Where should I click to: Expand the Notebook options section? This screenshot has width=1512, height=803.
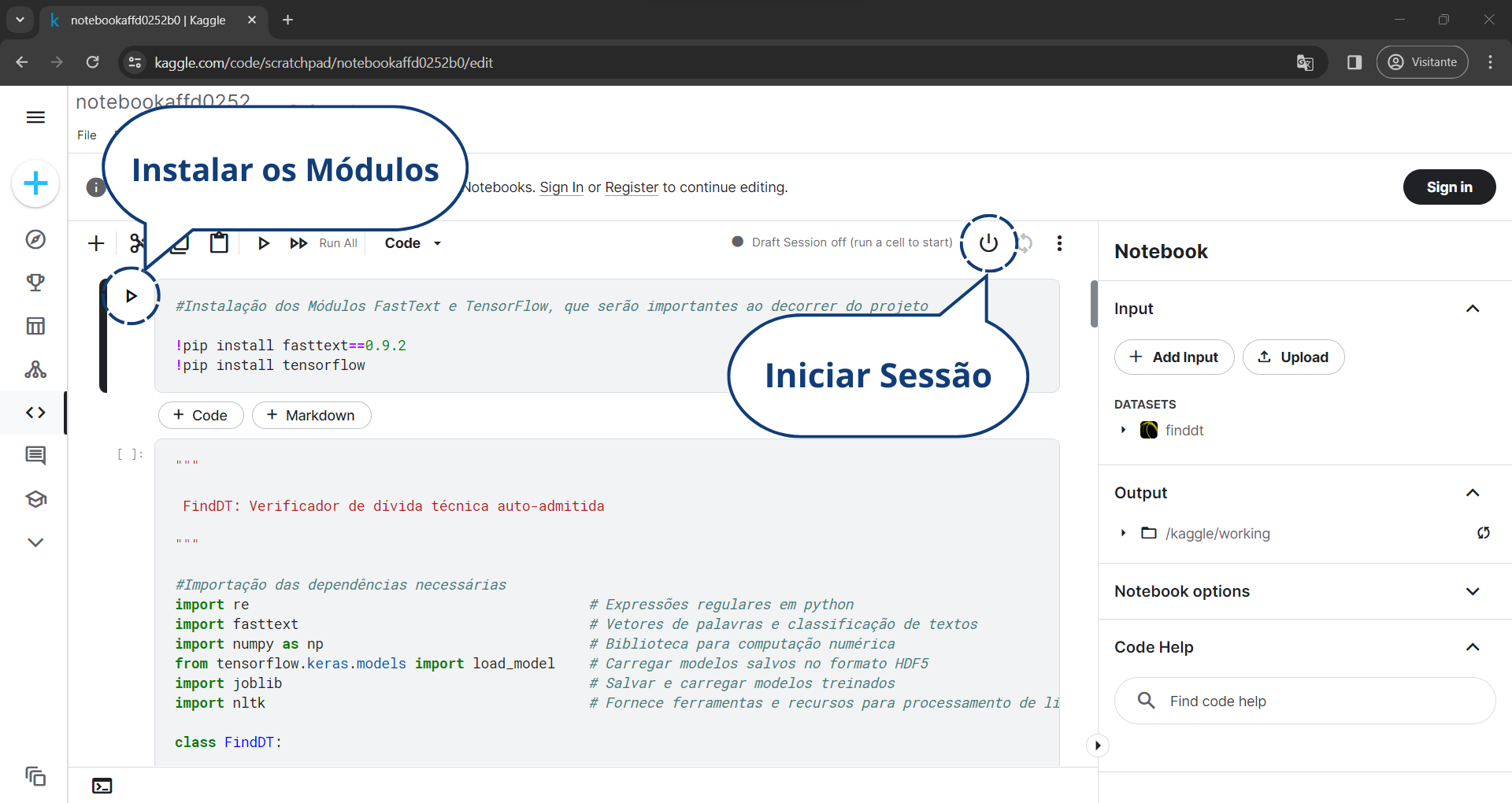point(1472,591)
